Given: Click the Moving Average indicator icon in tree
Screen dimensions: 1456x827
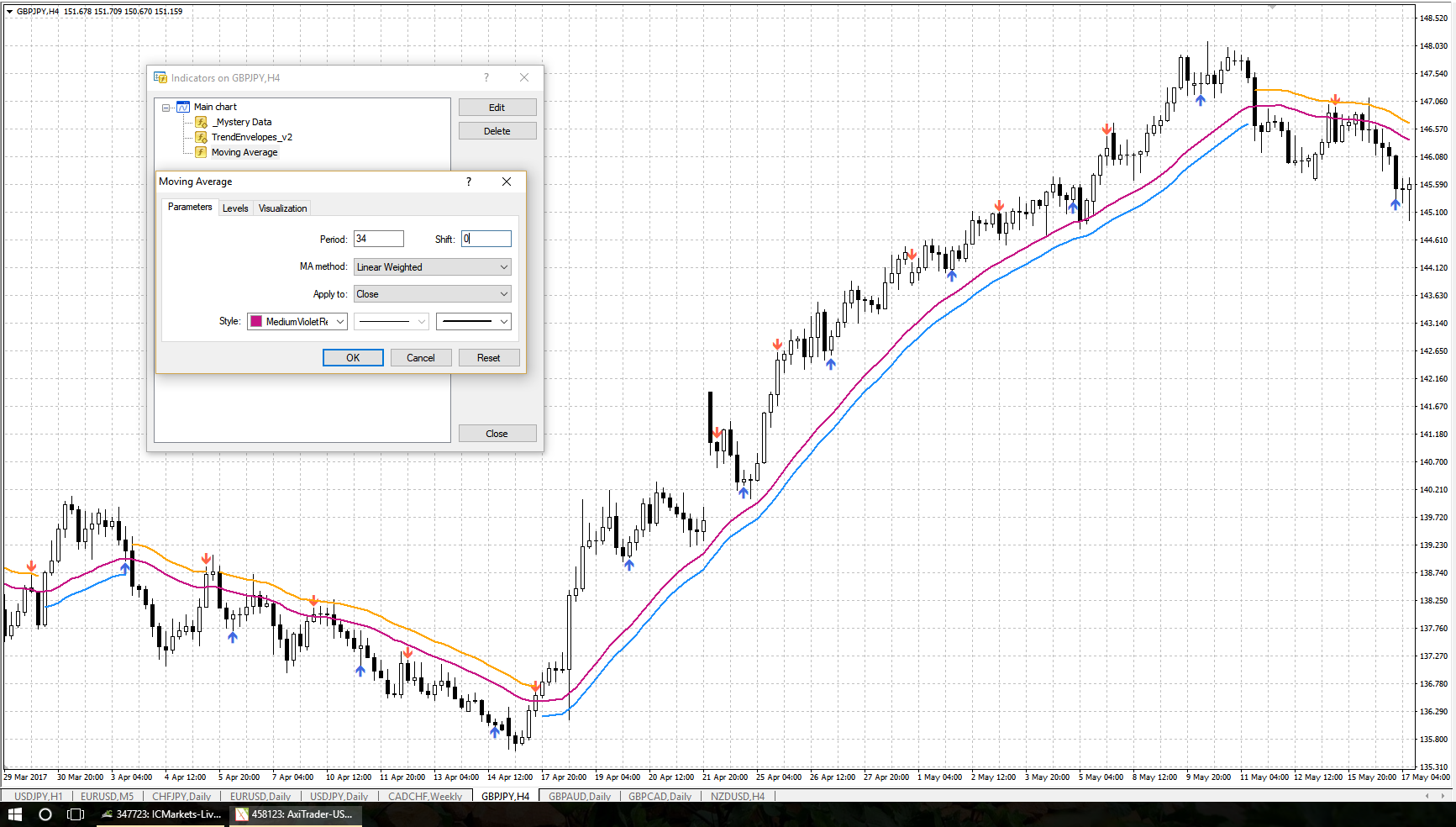Looking at the screenshot, I should 201,152.
